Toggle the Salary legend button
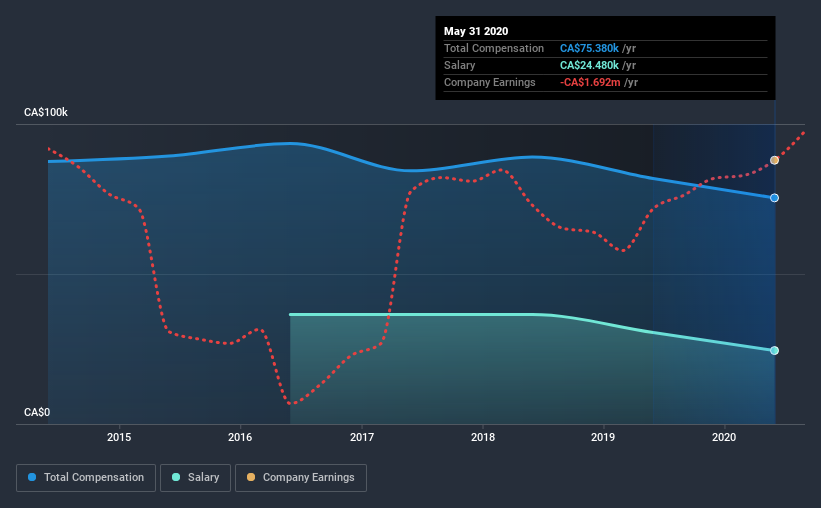 [x=195, y=478]
